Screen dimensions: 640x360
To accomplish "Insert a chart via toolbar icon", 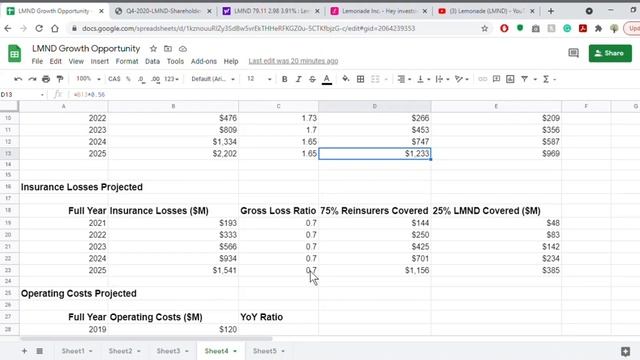I will click(510, 79).
